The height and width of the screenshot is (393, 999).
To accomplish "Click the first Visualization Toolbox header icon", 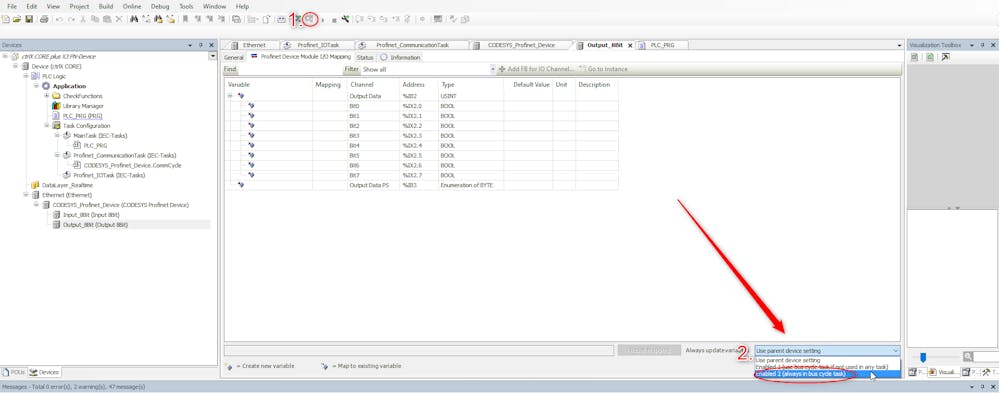I will (915, 57).
